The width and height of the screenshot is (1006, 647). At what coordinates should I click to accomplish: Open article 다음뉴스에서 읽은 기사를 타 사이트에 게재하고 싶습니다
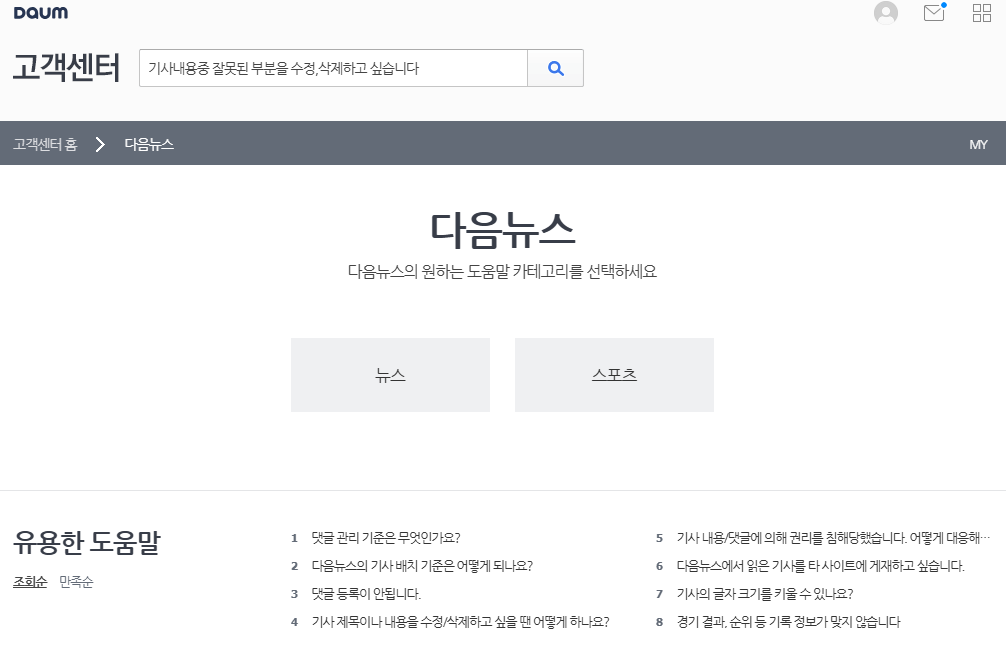(821, 566)
